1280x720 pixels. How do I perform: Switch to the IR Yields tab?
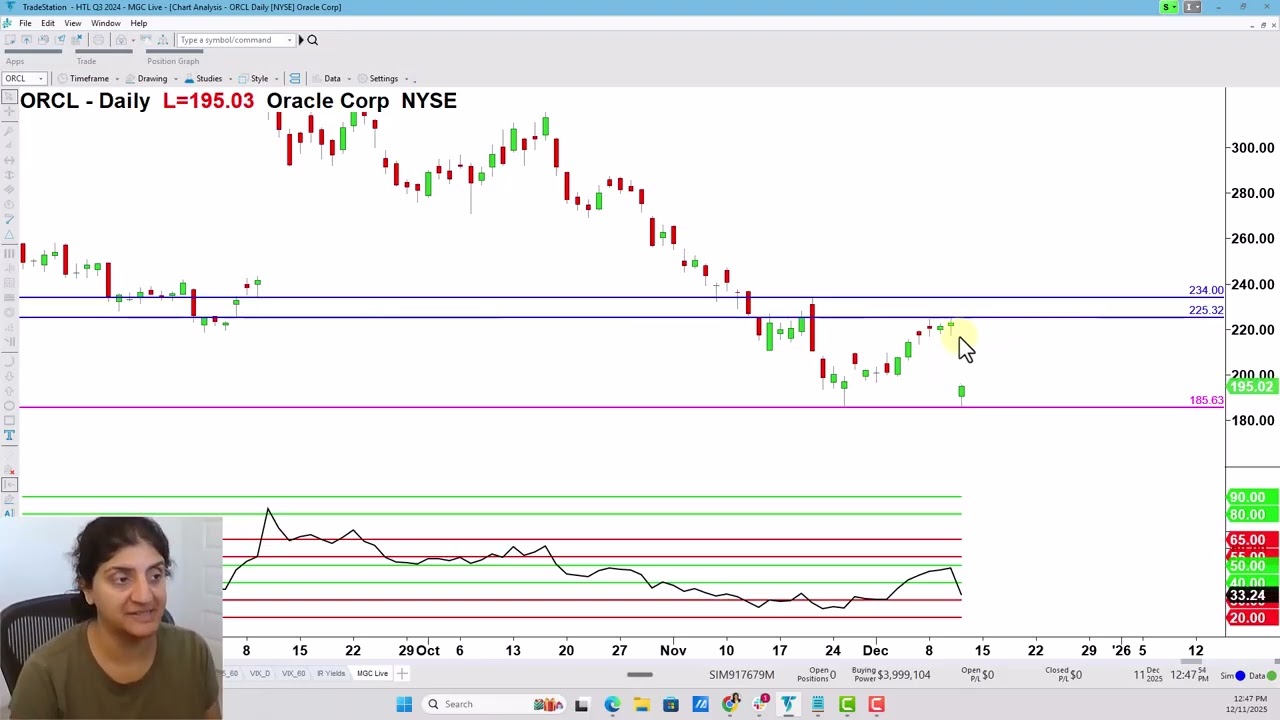[331, 673]
